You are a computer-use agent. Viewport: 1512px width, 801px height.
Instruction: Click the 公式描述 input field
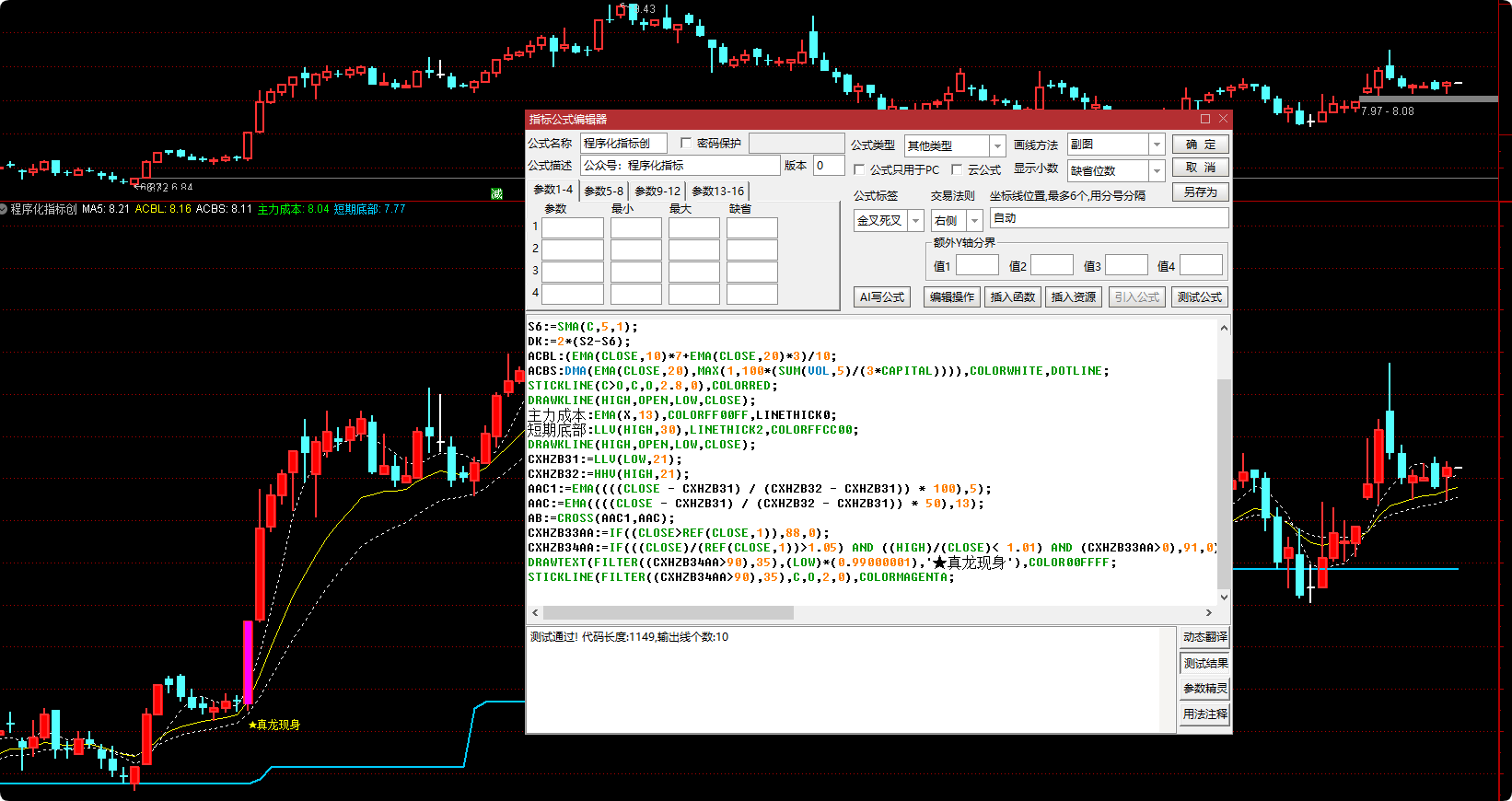click(680, 166)
